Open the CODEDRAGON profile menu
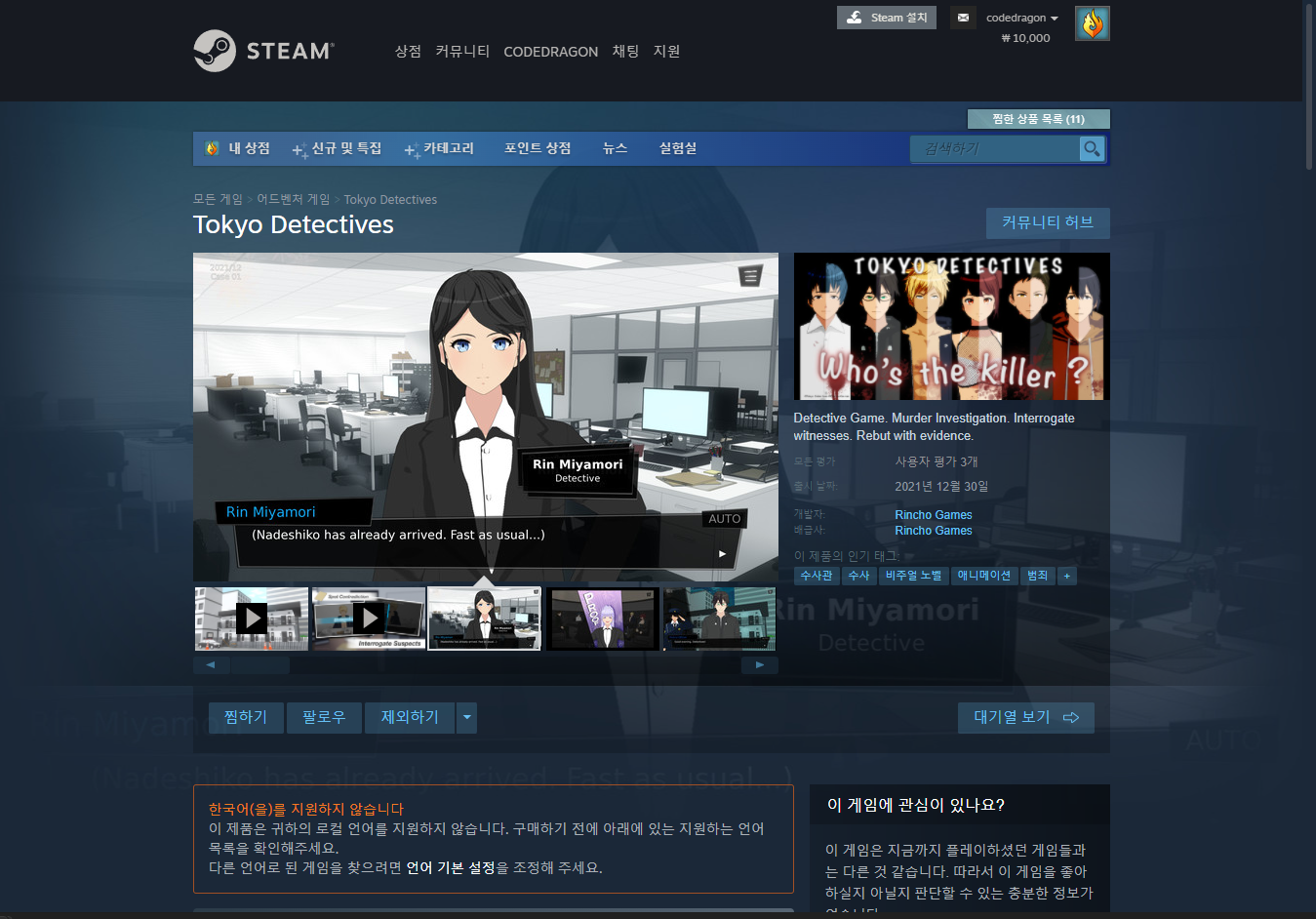Viewport: 1316px width, 919px height. 550,52
